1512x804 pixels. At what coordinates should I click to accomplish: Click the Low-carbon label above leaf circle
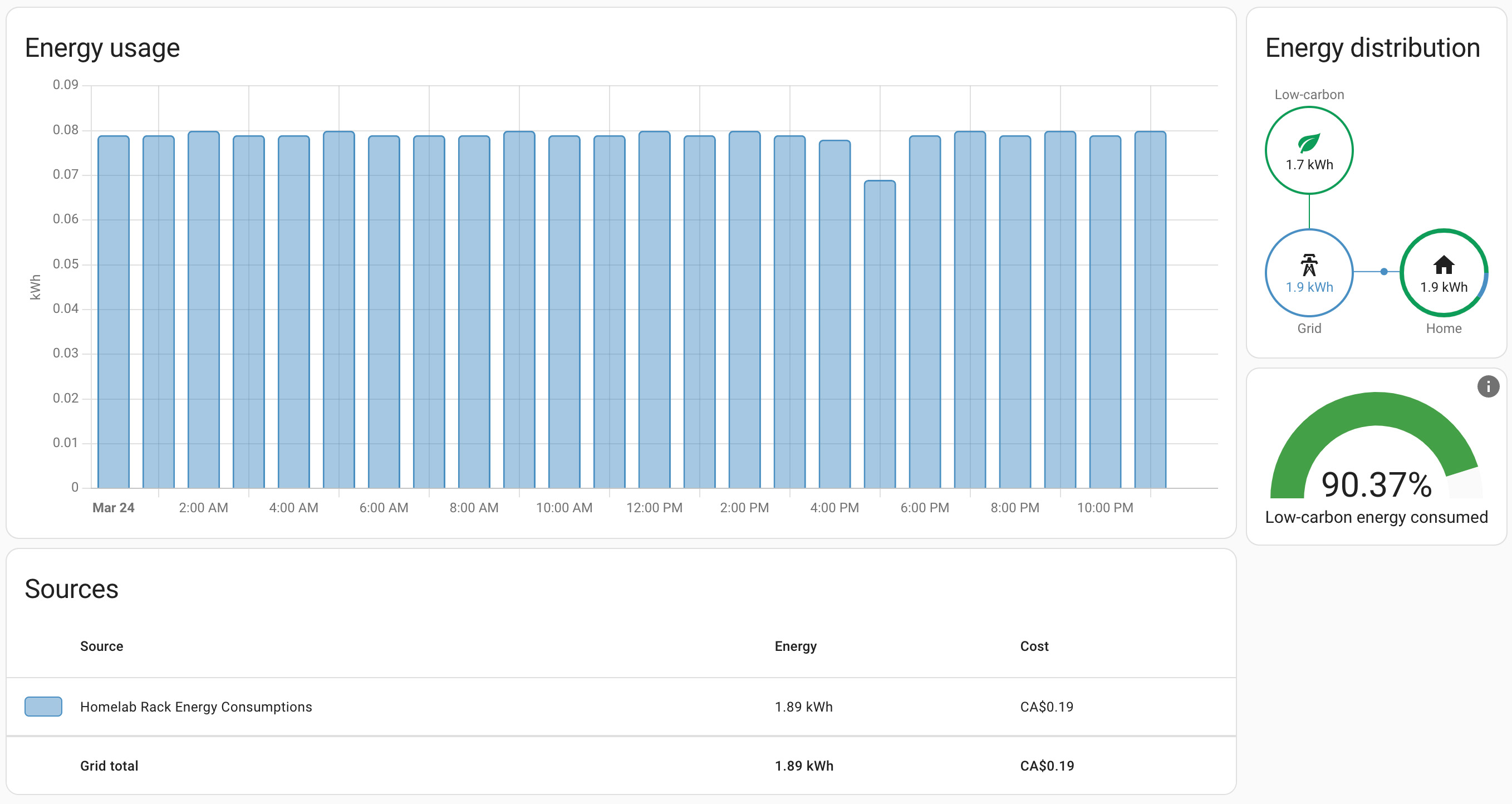click(x=1309, y=95)
